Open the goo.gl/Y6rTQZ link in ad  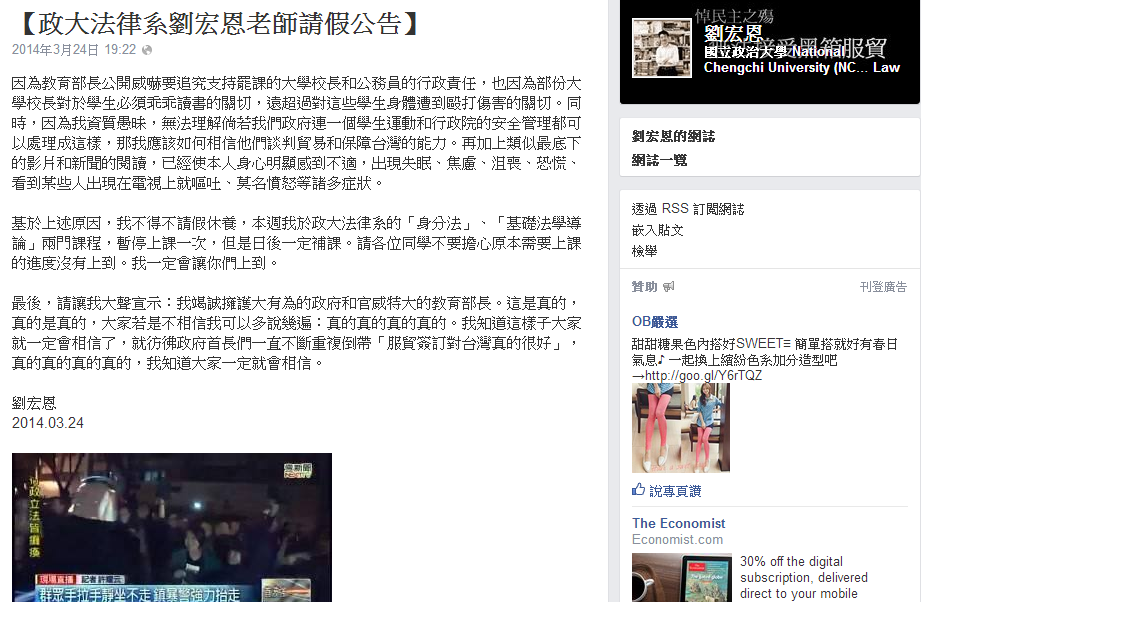[703, 376]
